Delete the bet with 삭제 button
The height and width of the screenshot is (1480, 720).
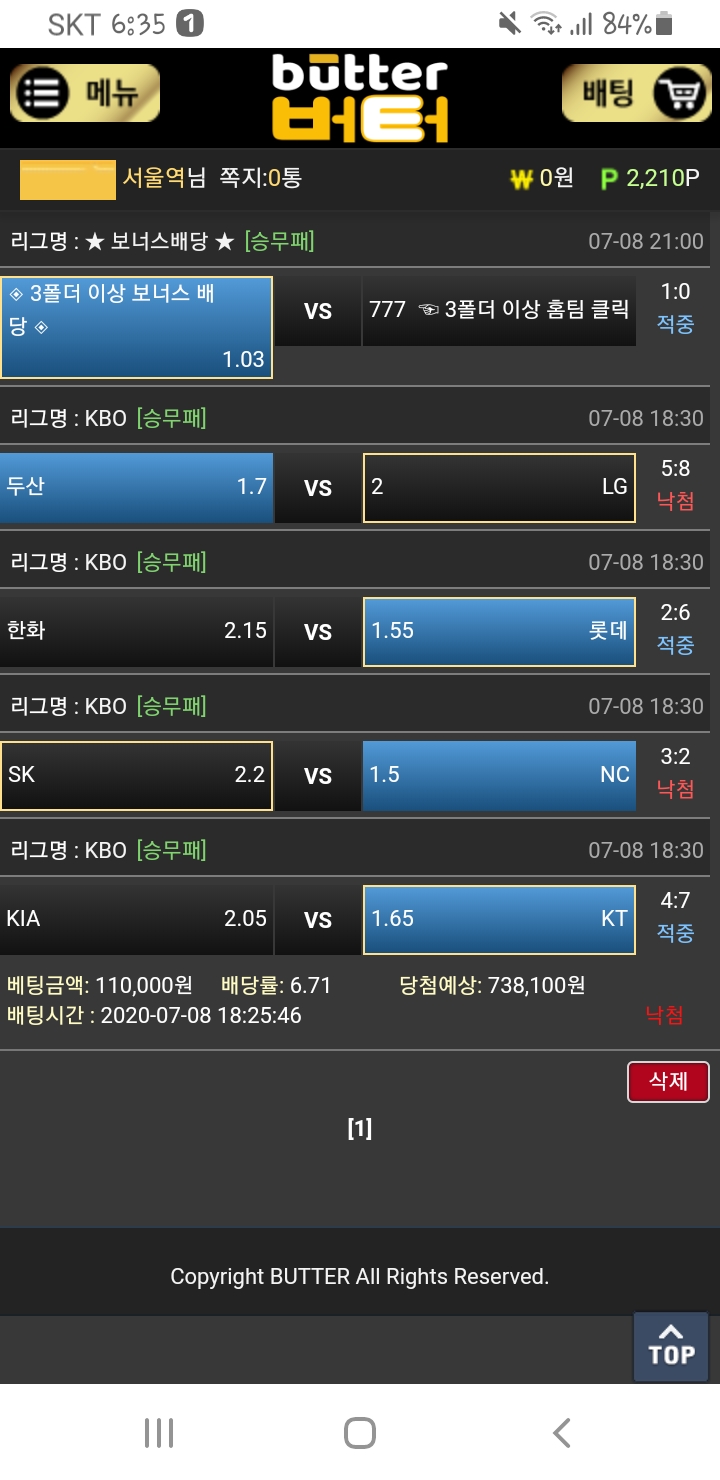pyautogui.click(x=668, y=1081)
